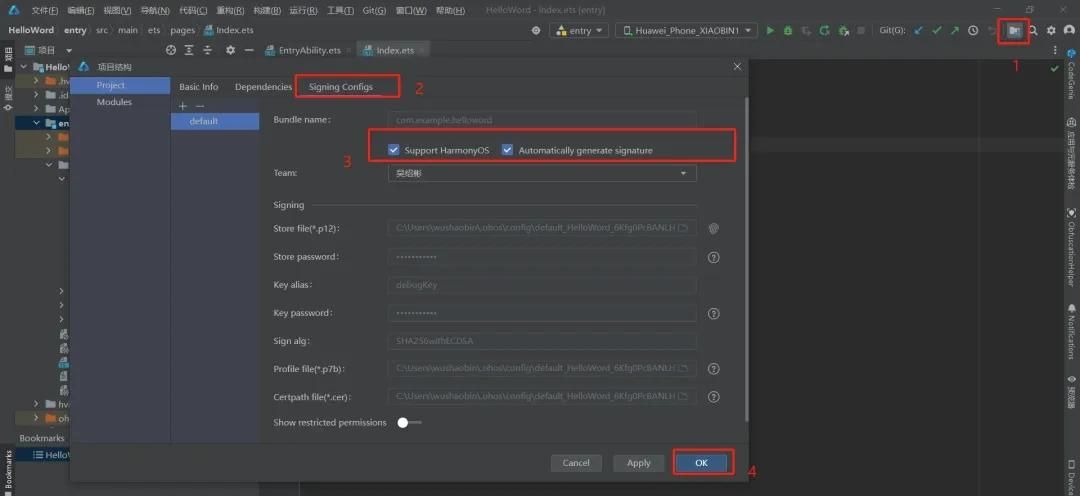Viewport: 1080px width, 496px height.
Task: Add a signing config with plus icon
Action: tap(182, 106)
